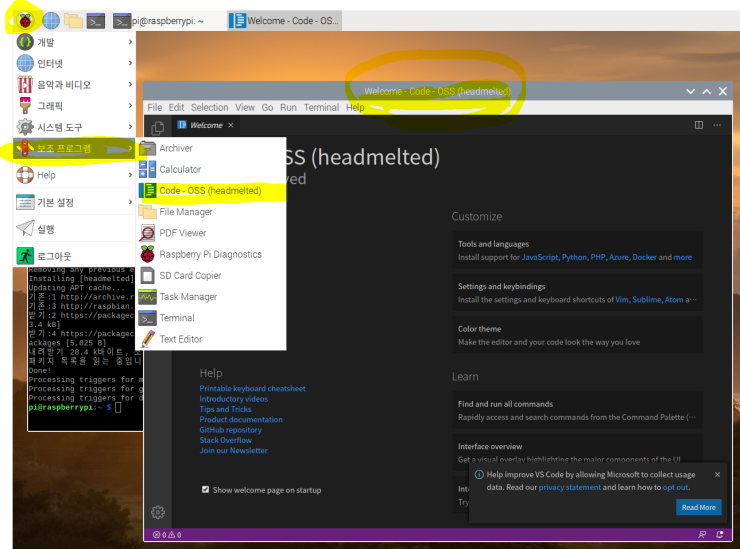Viewport: 740px width, 549px height.
Task: Open Stack Overflow link
Action: coord(226,440)
